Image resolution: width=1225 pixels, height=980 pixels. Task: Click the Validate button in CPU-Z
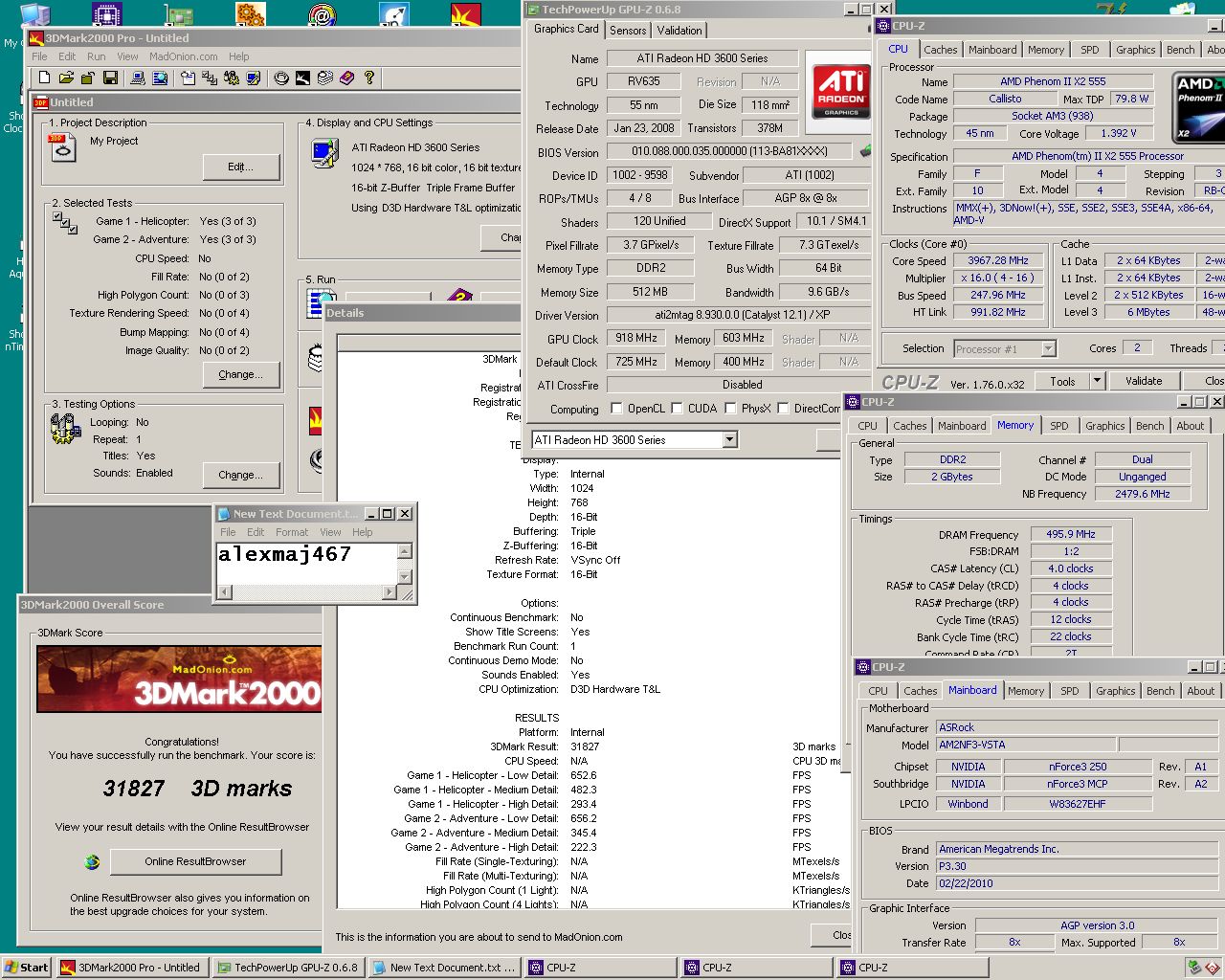(x=1144, y=381)
